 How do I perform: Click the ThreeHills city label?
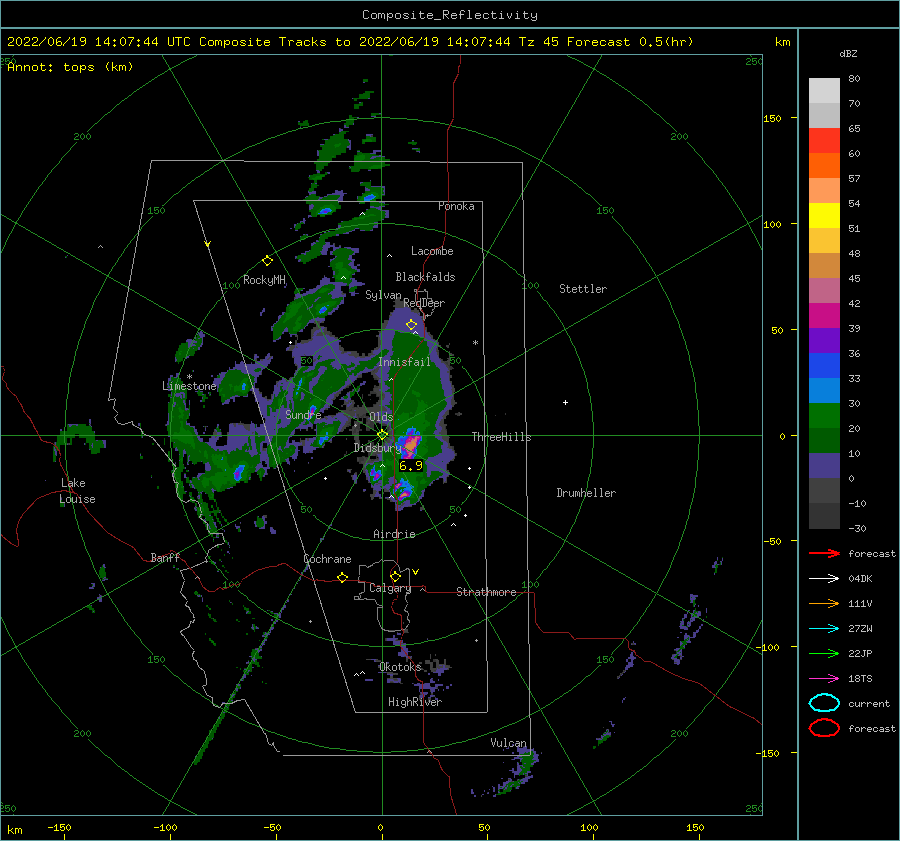(x=502, y=437)
